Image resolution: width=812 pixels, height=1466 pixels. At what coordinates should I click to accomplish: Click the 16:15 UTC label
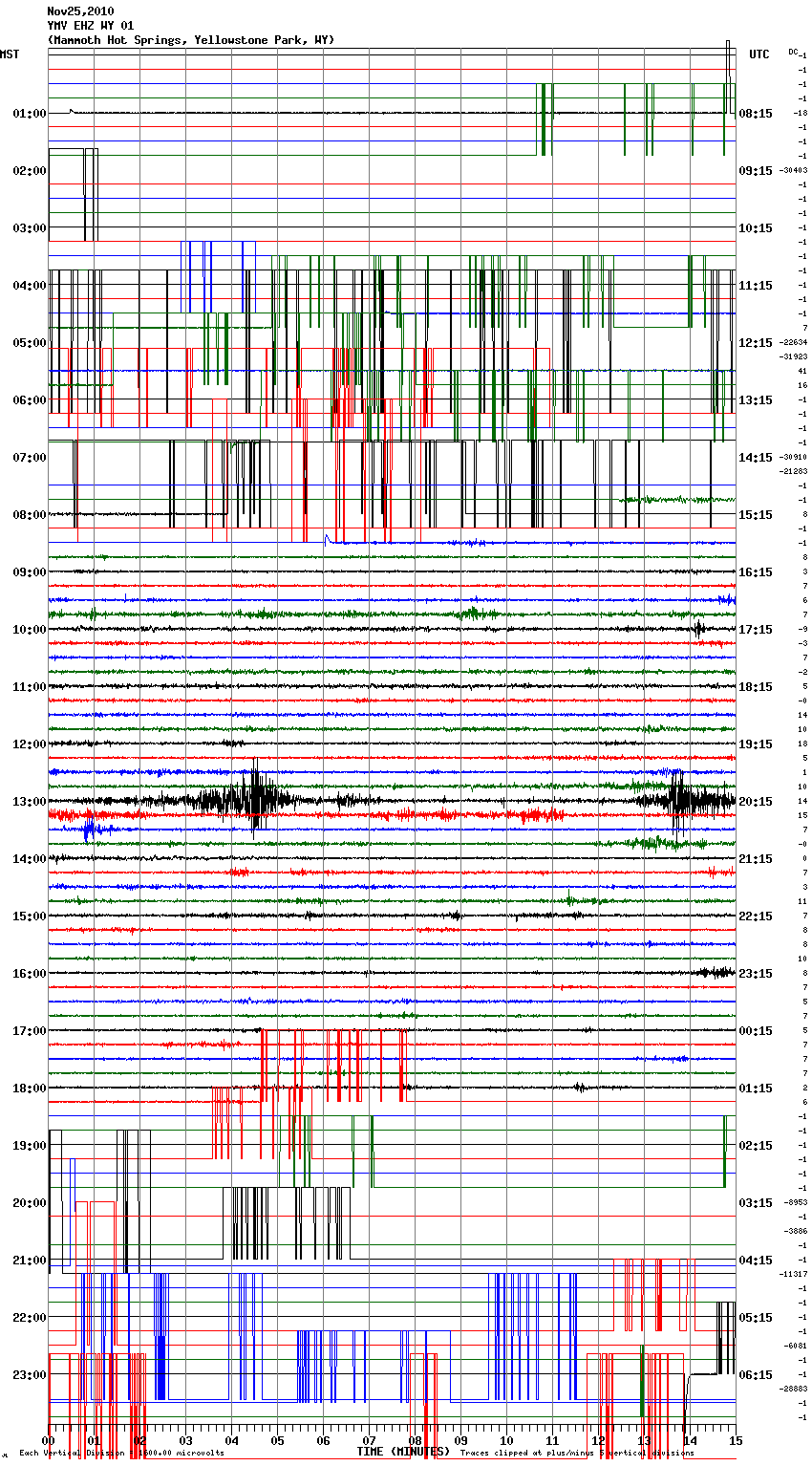pyautogui.click(x=756, y=572)
